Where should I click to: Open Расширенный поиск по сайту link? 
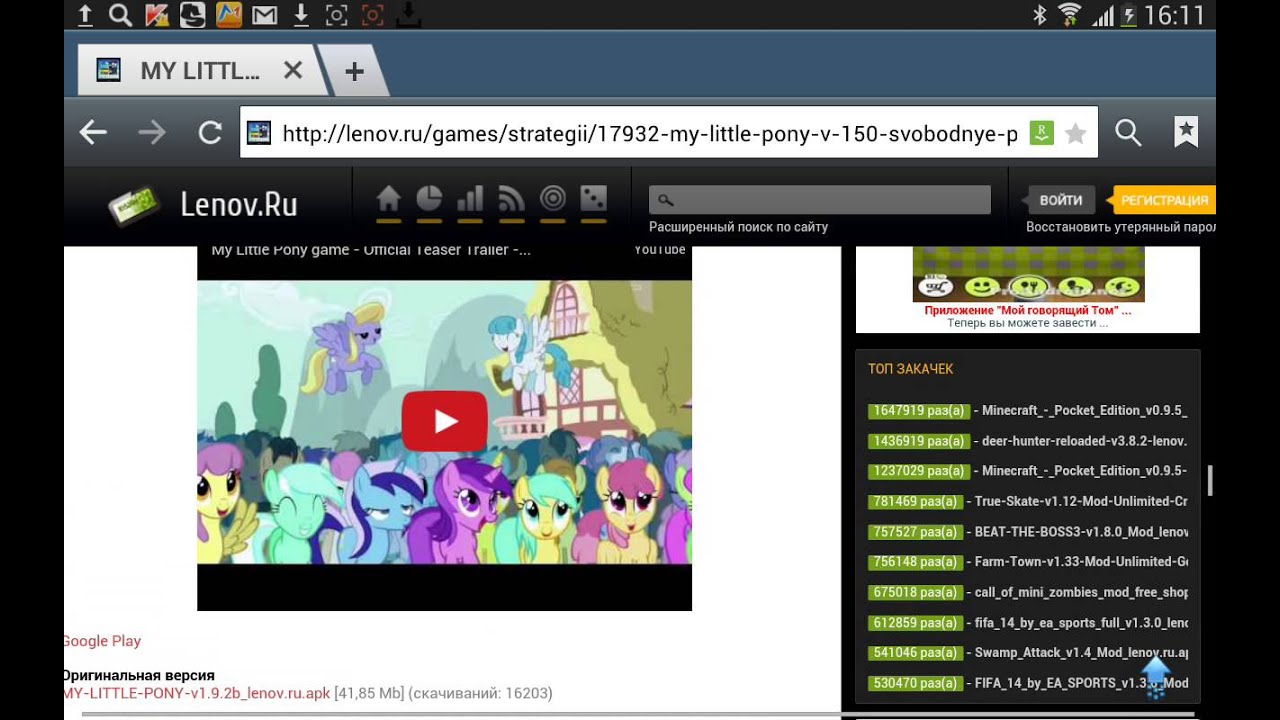pos(739,227)
